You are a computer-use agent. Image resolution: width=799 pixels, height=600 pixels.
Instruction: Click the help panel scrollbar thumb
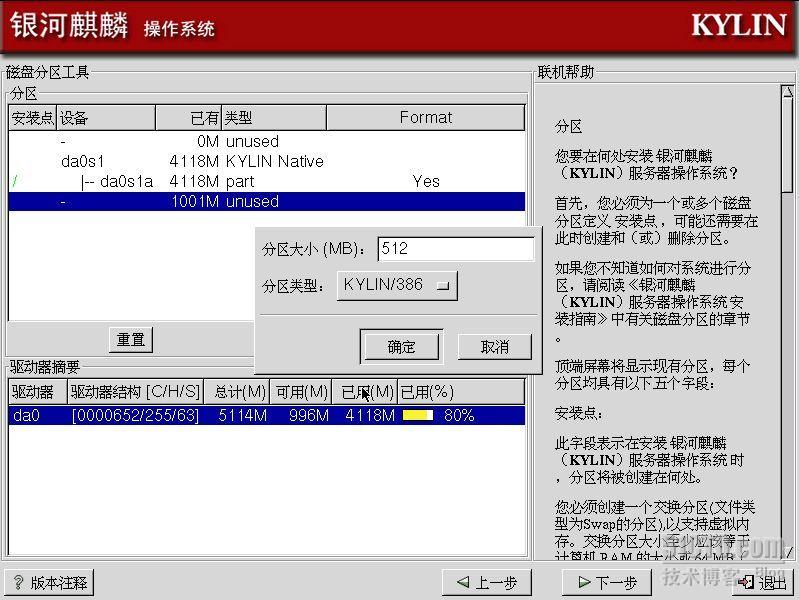(x=788, y=145)
